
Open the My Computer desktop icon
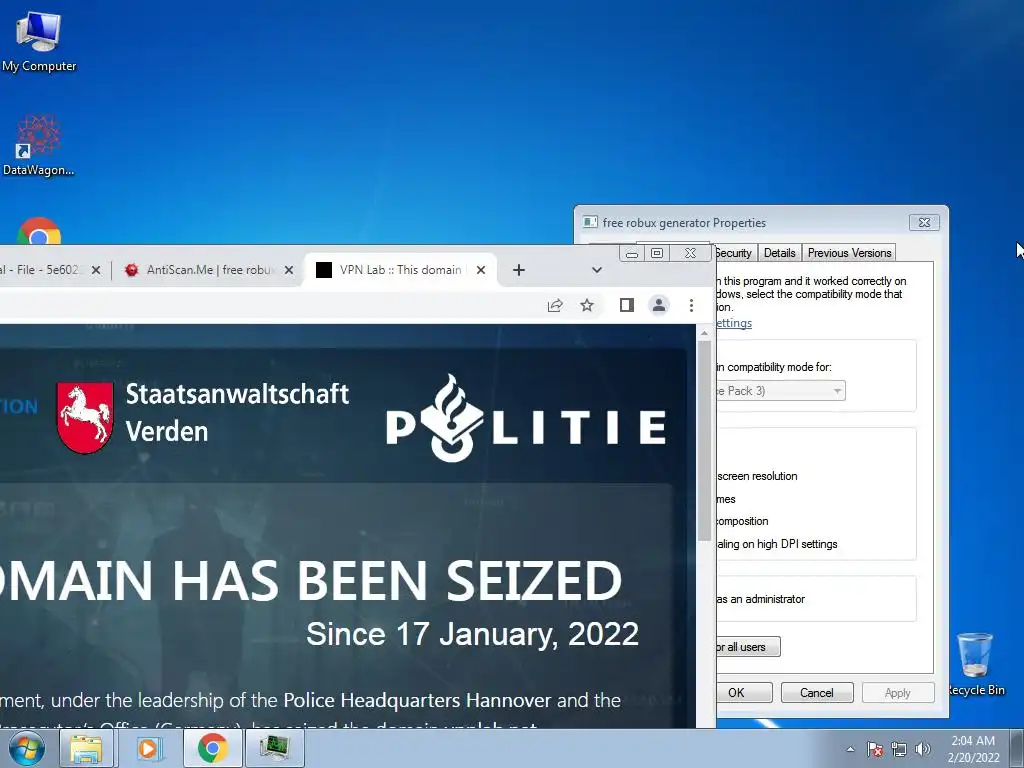[x=39, y=40]
